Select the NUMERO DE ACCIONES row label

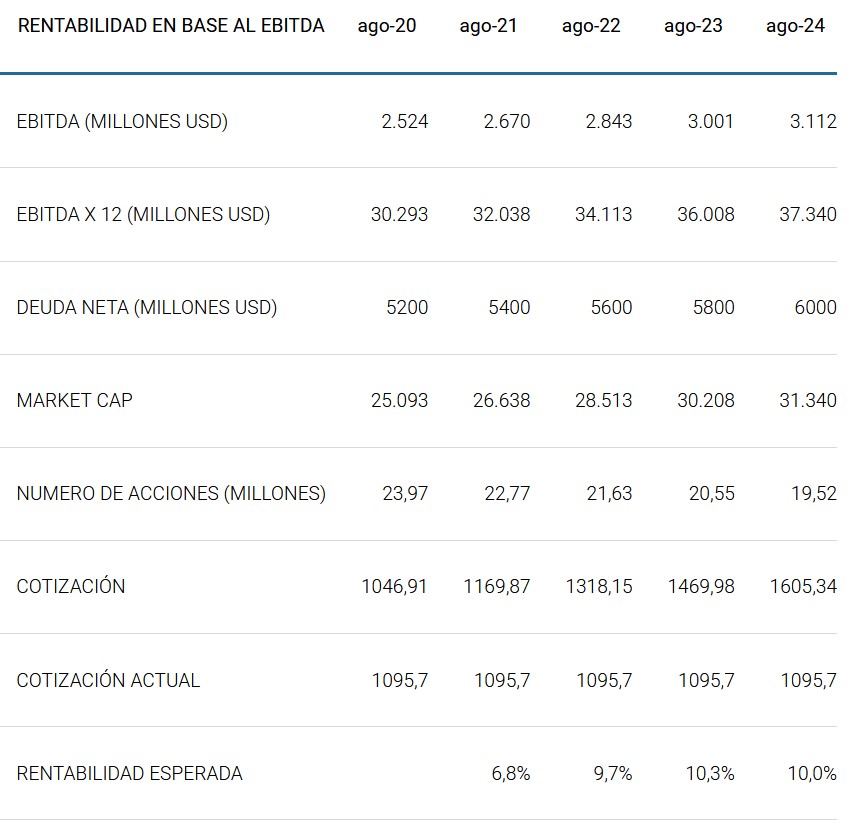pyautogui.click(x=171, y=494)
